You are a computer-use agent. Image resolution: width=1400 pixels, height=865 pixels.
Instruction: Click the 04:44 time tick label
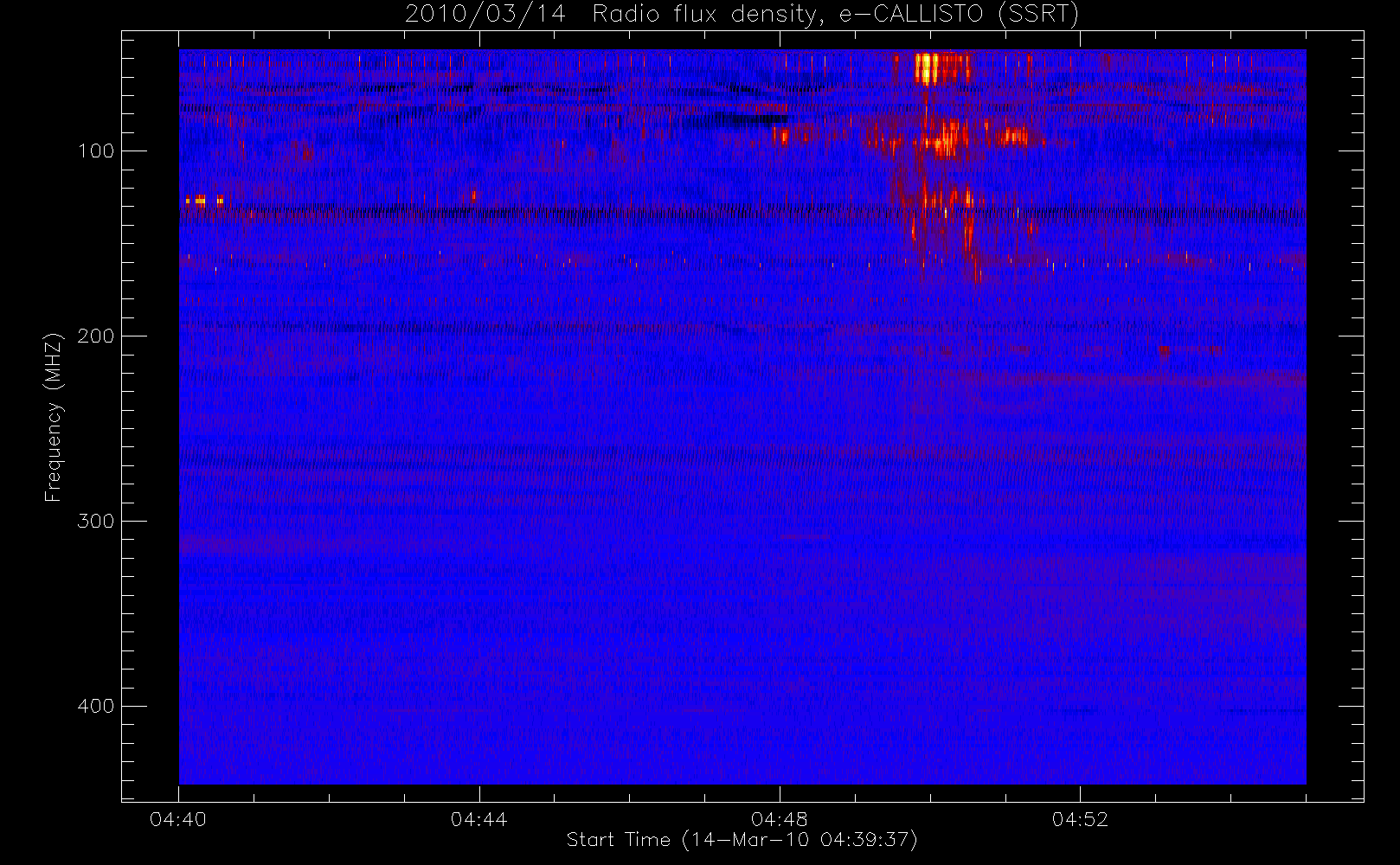coord(478,819)
